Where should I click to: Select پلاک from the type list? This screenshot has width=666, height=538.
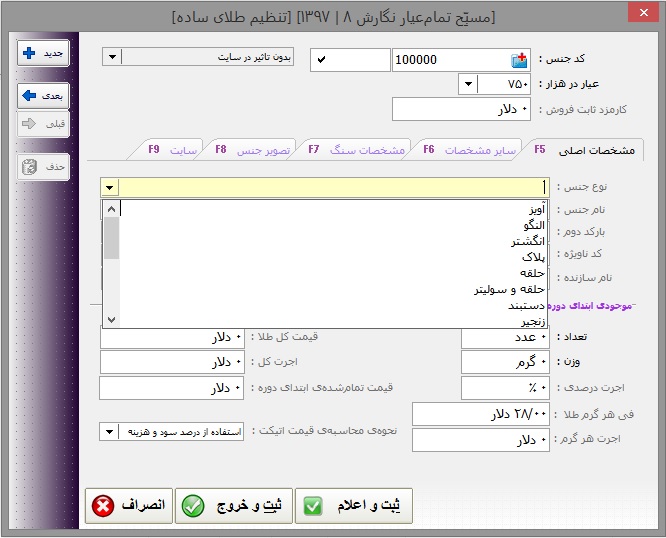333,257
